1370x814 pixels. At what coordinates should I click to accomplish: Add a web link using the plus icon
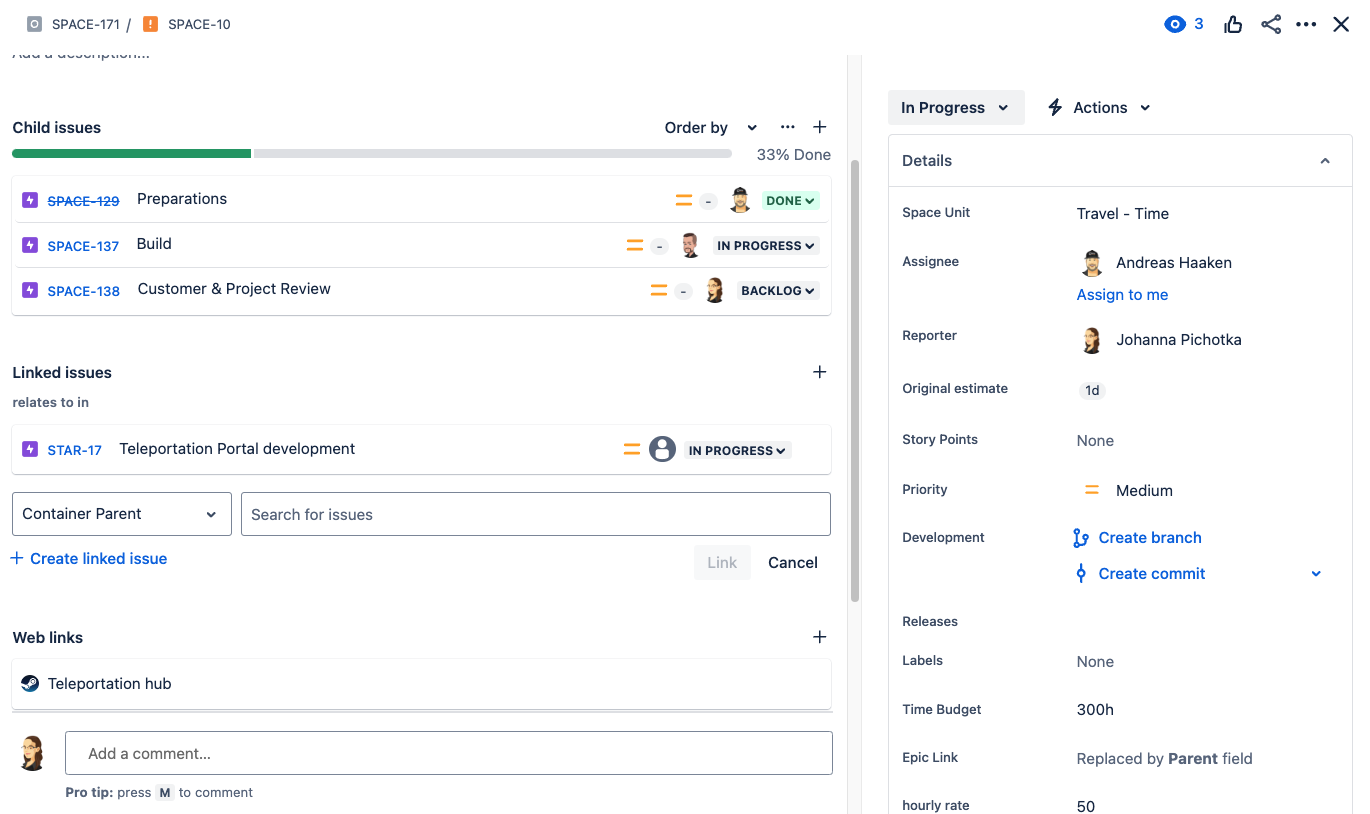pyautogui.click(x=819, y=637)
